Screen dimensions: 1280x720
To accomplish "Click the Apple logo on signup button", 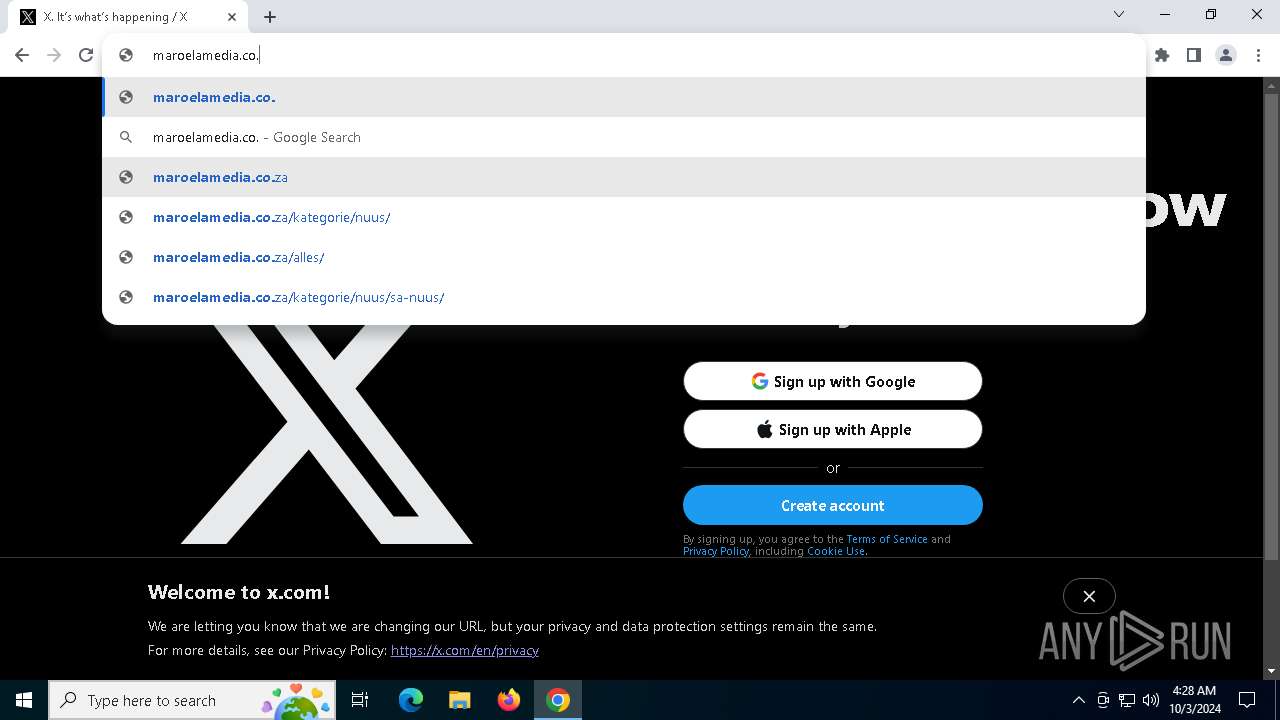I will (x=764, y=429).
